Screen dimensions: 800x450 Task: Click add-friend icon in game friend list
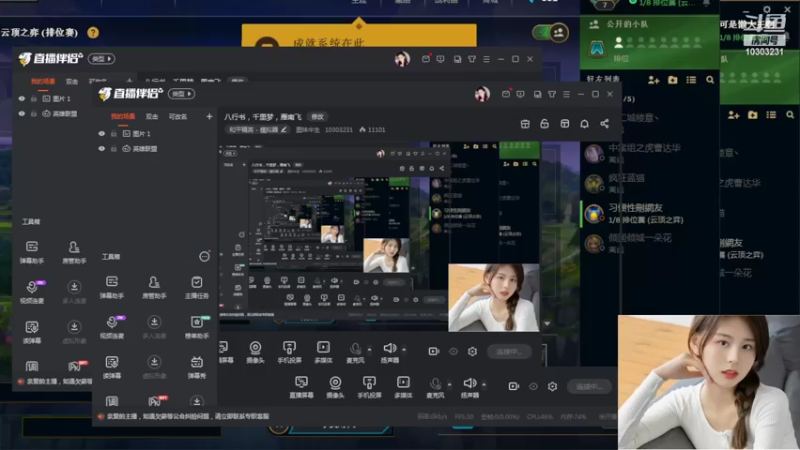click(654, 80)
